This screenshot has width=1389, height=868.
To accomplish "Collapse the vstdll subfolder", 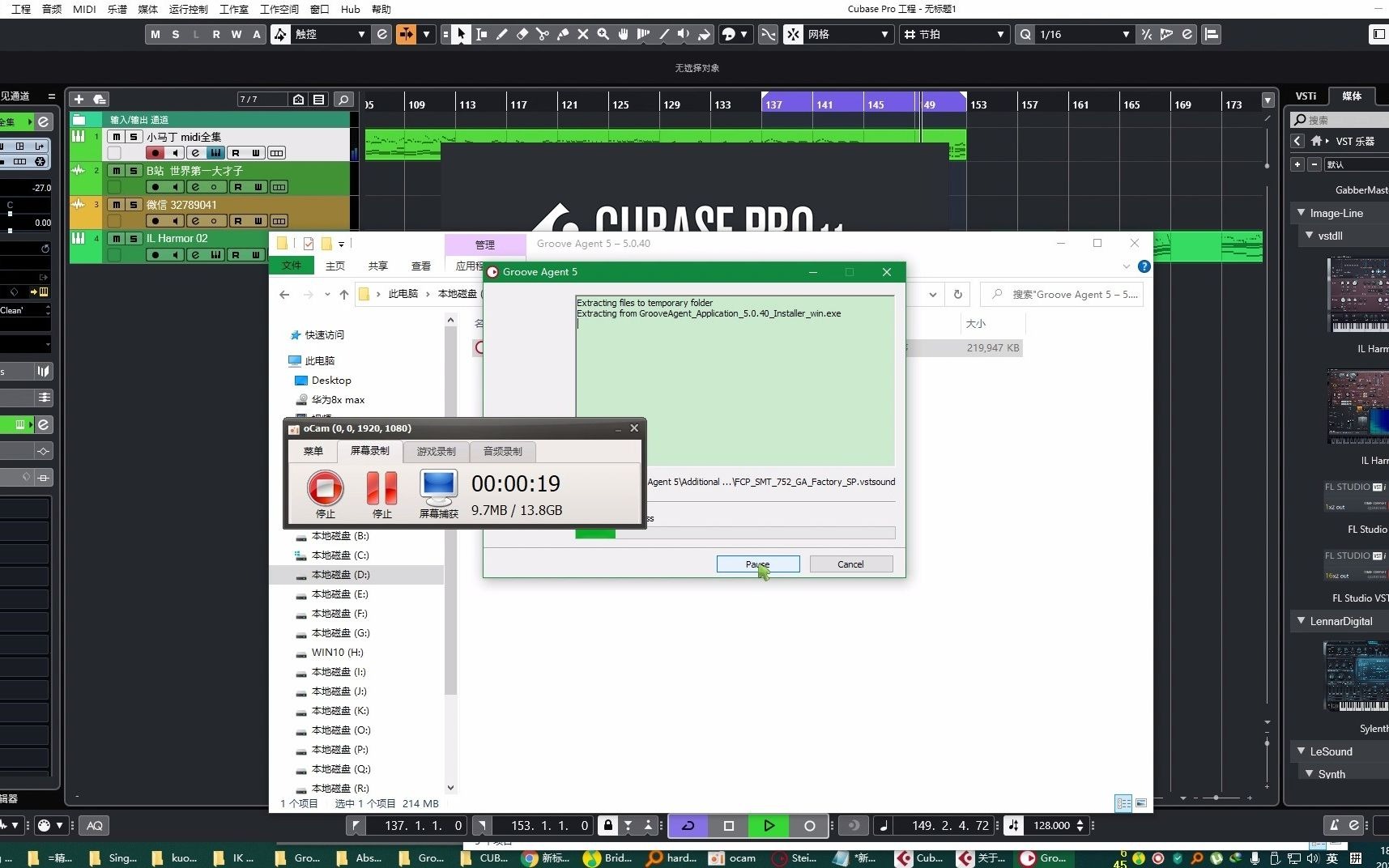I will (x=1309, y=236).
